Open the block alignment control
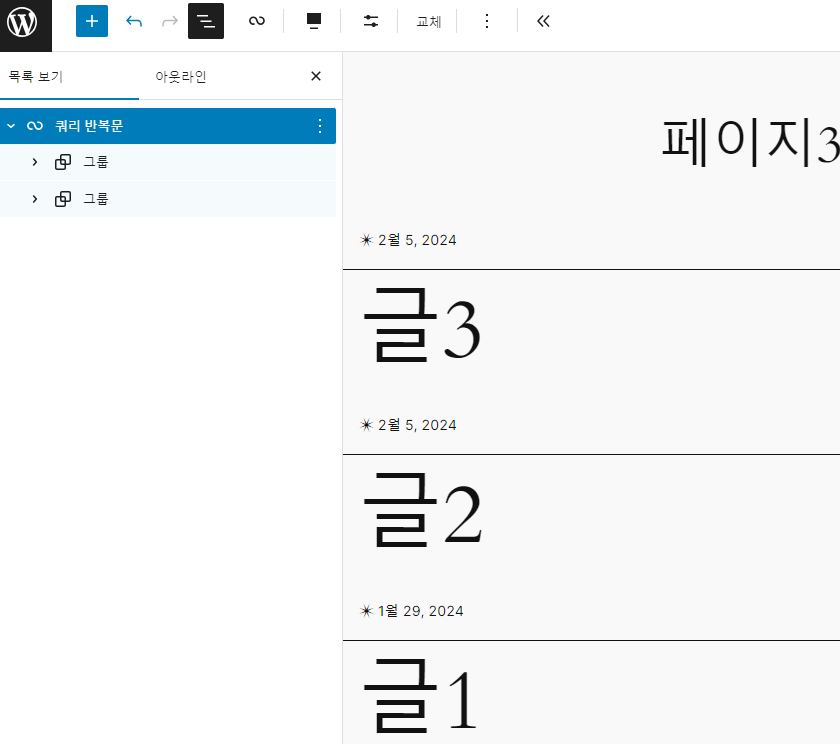840x744 pixels. coord(314,21)
